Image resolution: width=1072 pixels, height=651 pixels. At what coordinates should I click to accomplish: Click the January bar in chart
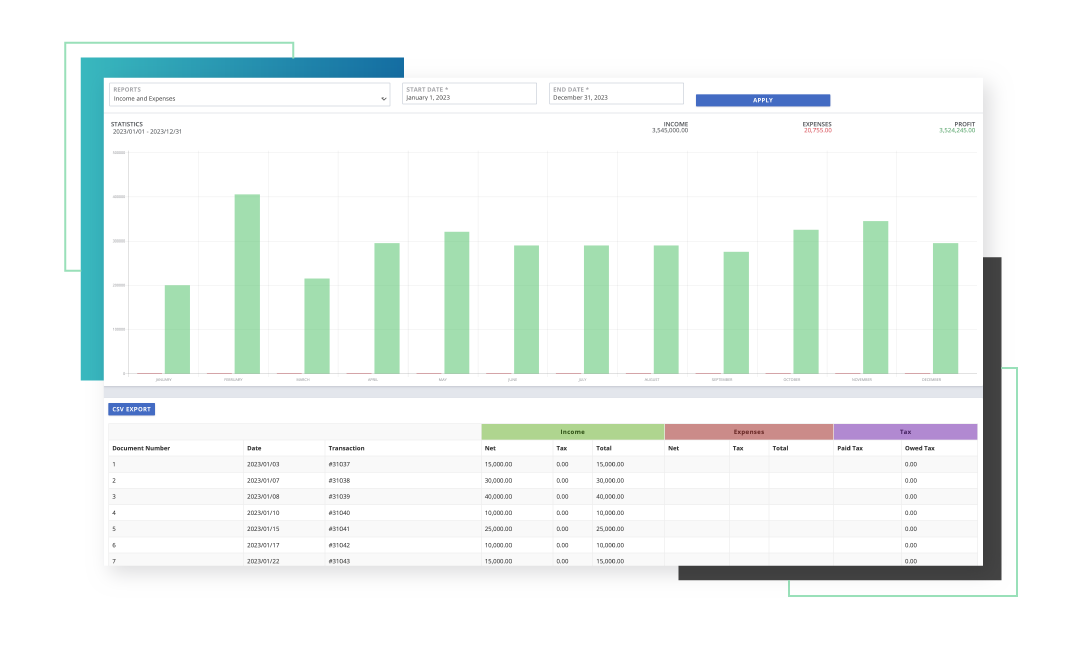pyautogui.click(x=177, y=329)
